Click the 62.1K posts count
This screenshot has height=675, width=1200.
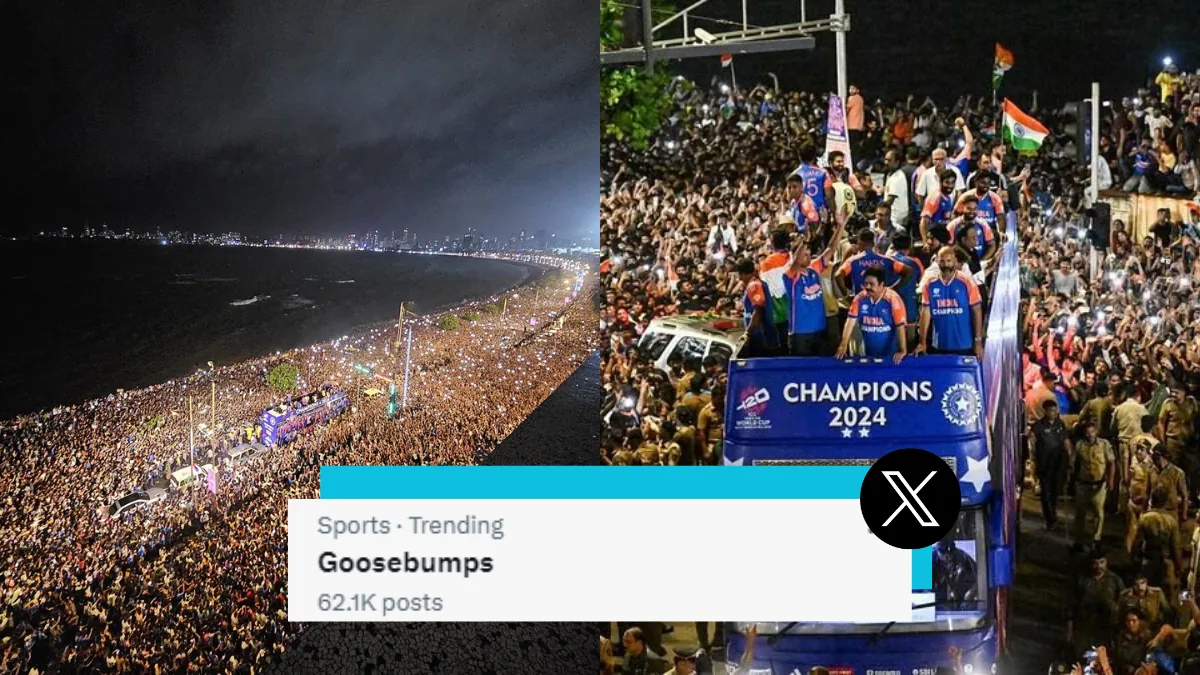coord(380,603)
